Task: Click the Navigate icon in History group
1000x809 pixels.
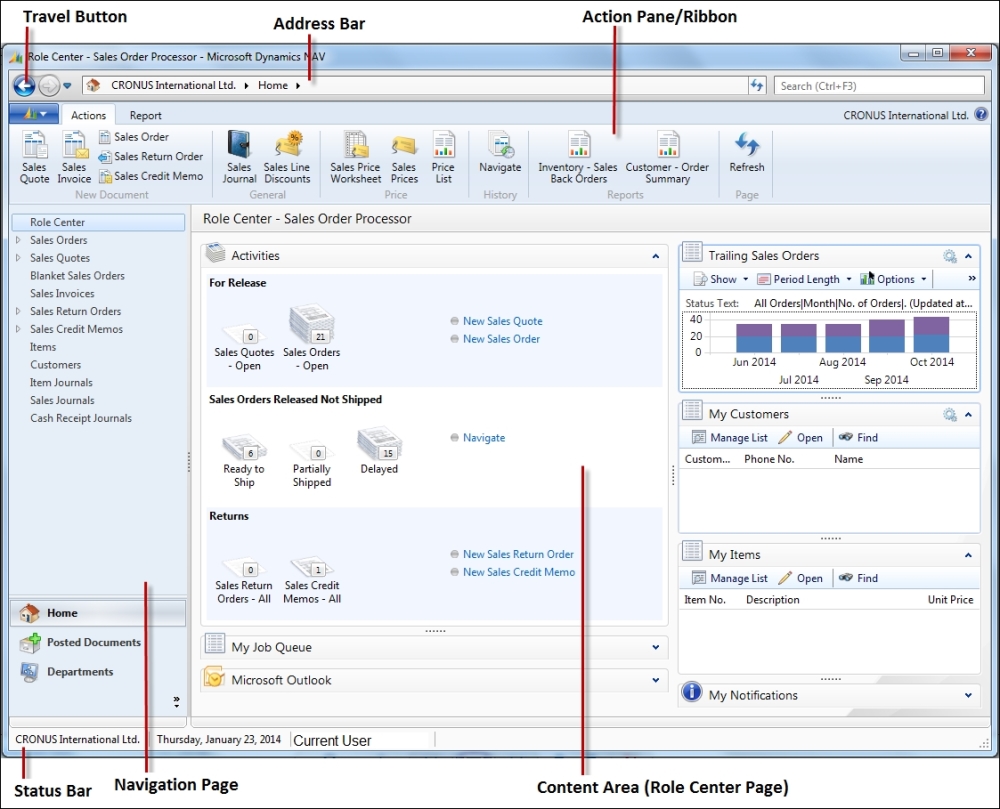Action: click(500, 152)
